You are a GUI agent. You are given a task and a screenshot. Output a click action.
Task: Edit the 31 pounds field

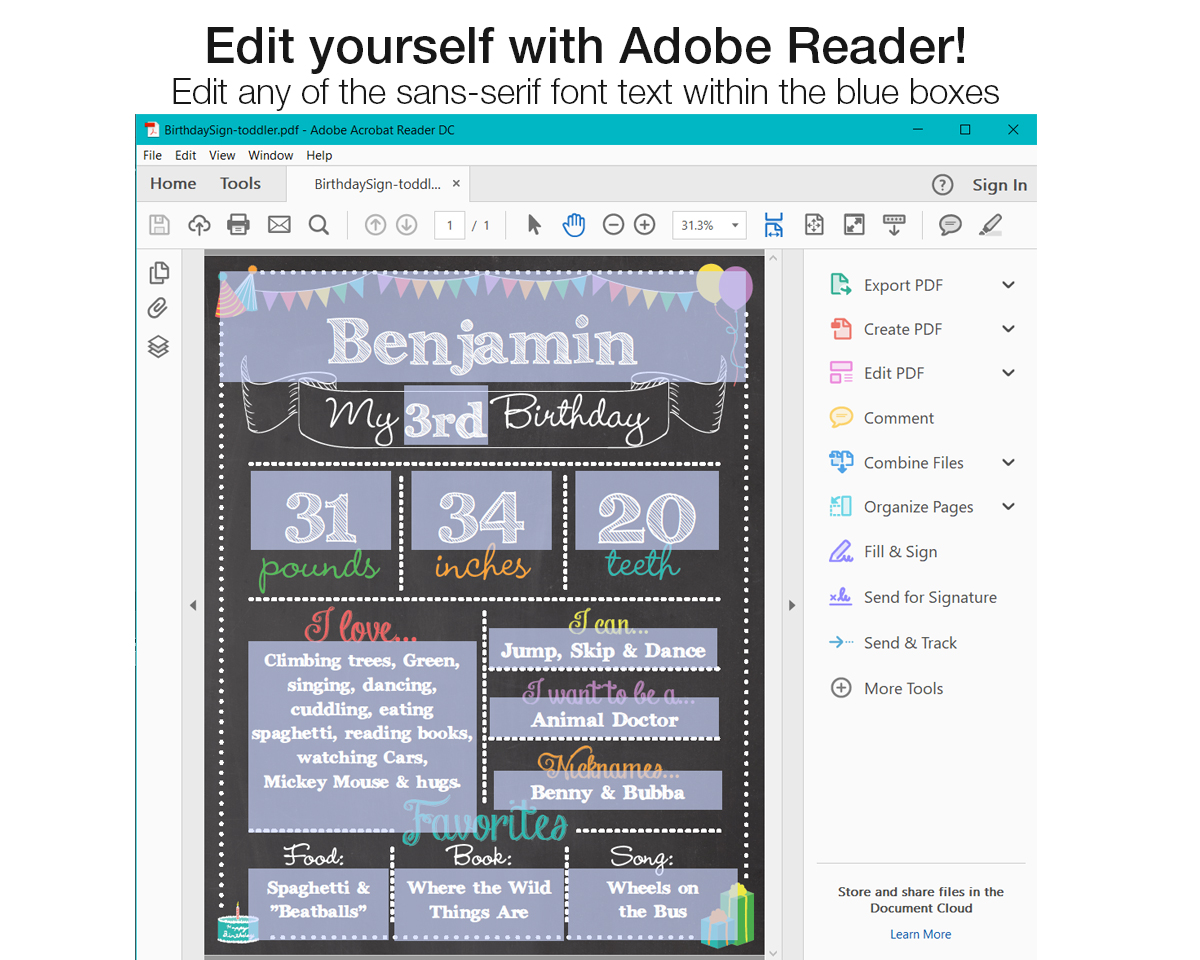(321, 510)
